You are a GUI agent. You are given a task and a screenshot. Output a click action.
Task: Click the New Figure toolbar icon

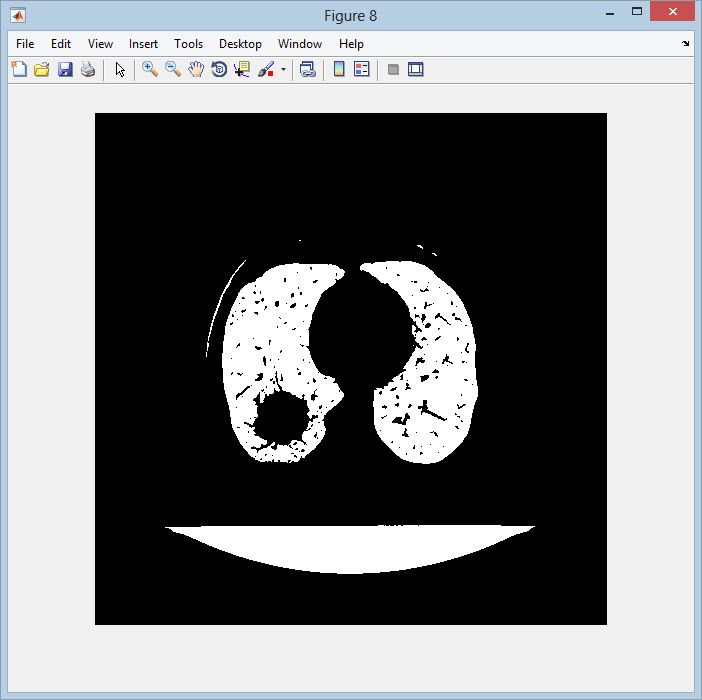pos(19,69)
